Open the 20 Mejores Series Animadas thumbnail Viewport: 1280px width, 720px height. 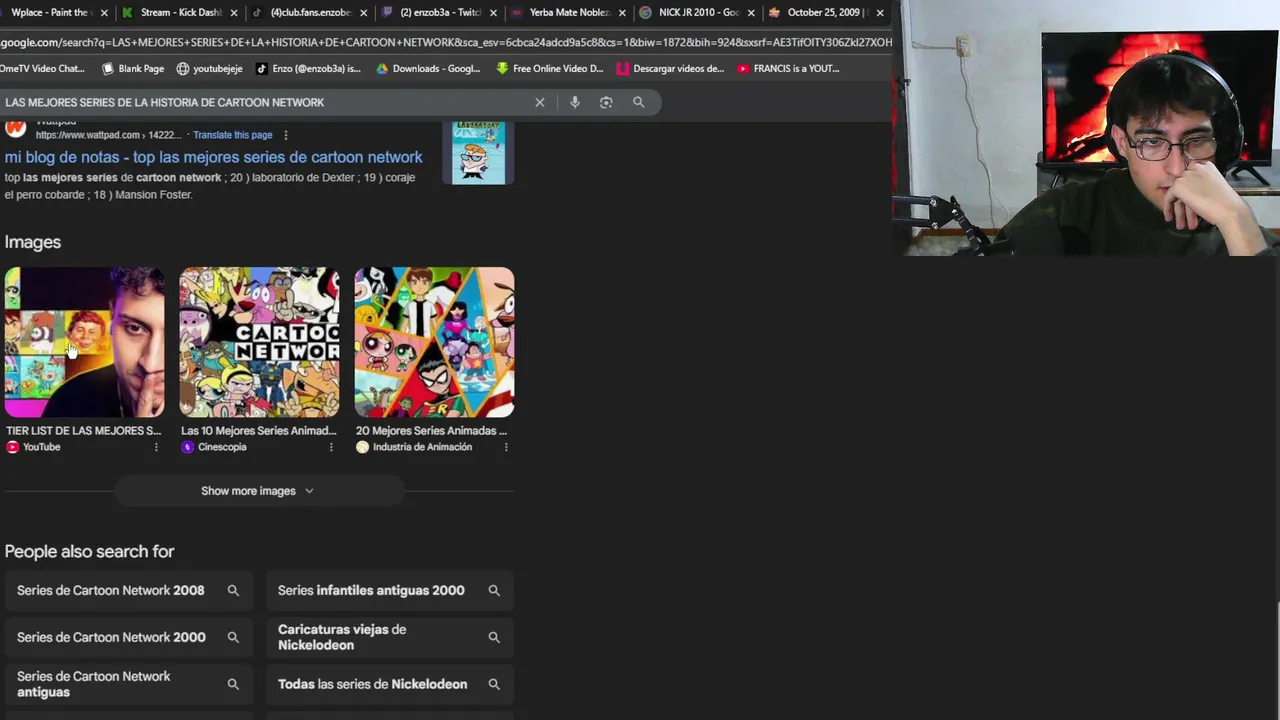[434, 342]
